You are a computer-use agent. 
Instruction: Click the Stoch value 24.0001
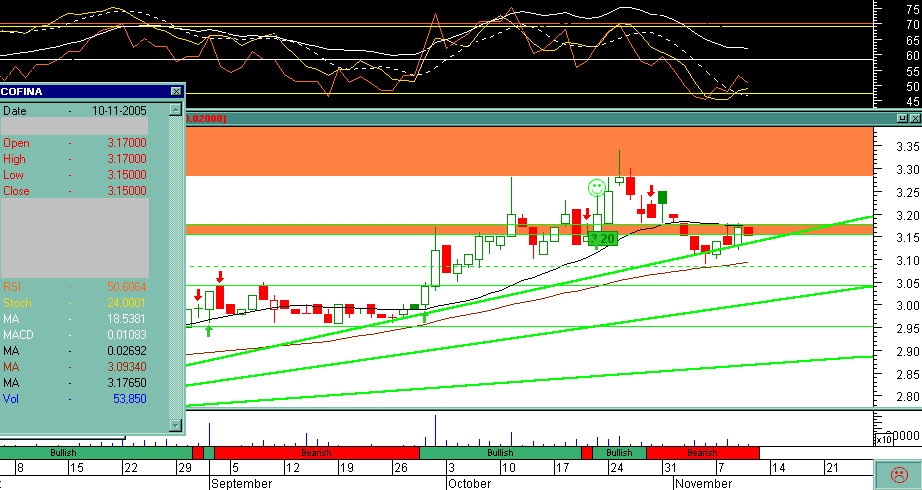tap(126, 303)
